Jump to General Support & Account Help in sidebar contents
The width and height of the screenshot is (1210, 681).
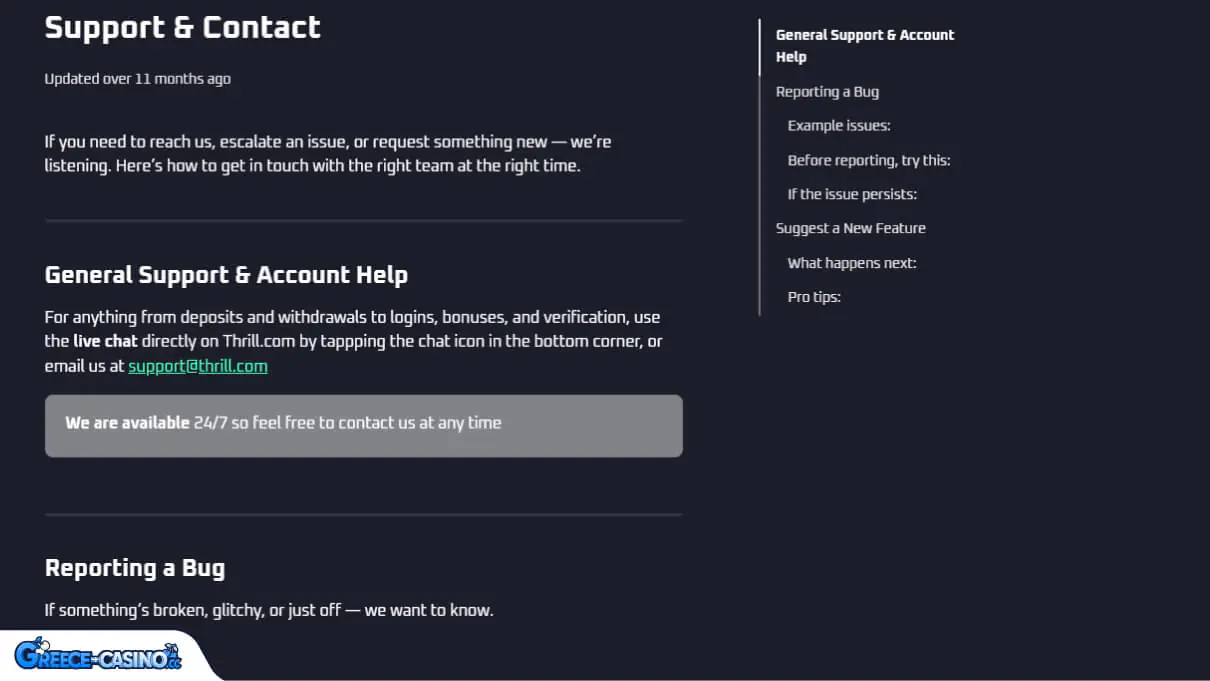(864, 46)
